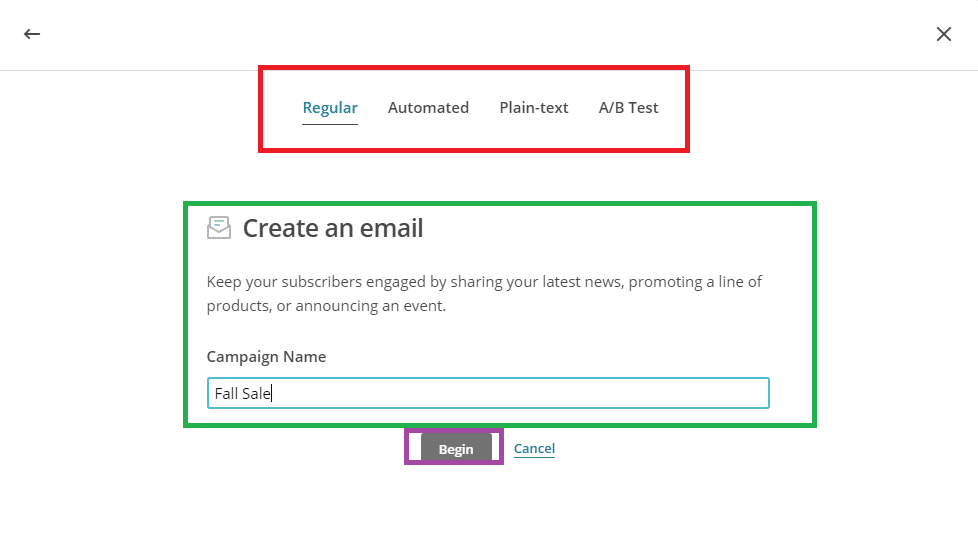Switch to the Regular tab
The height and width of the screenshot is (551, 978).
(x=330, y=108)
